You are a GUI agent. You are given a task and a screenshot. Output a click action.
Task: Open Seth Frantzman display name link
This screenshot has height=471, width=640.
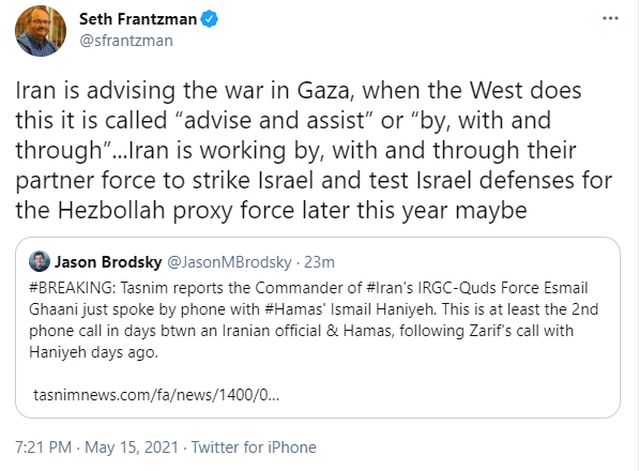[141, 18]
